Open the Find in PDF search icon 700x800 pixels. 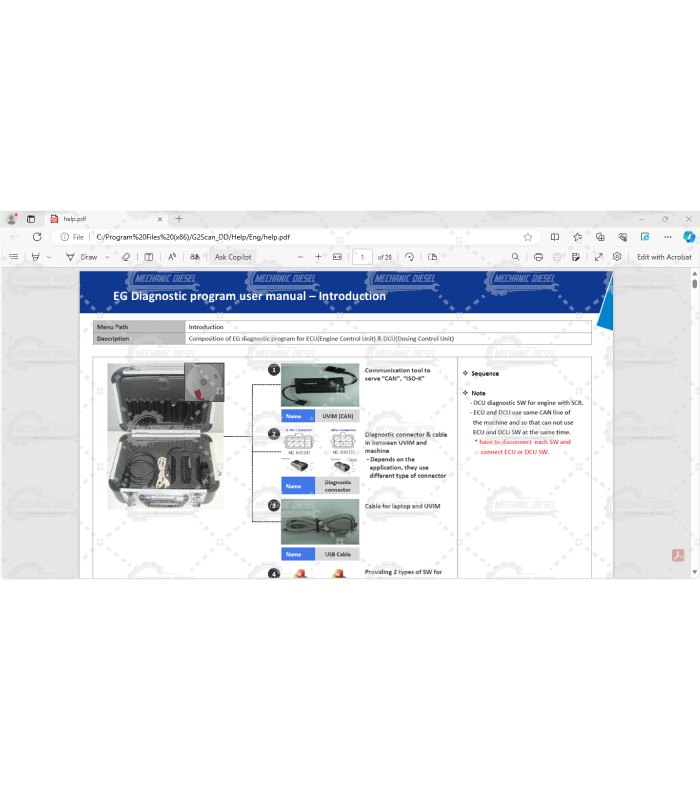(516, 257)
